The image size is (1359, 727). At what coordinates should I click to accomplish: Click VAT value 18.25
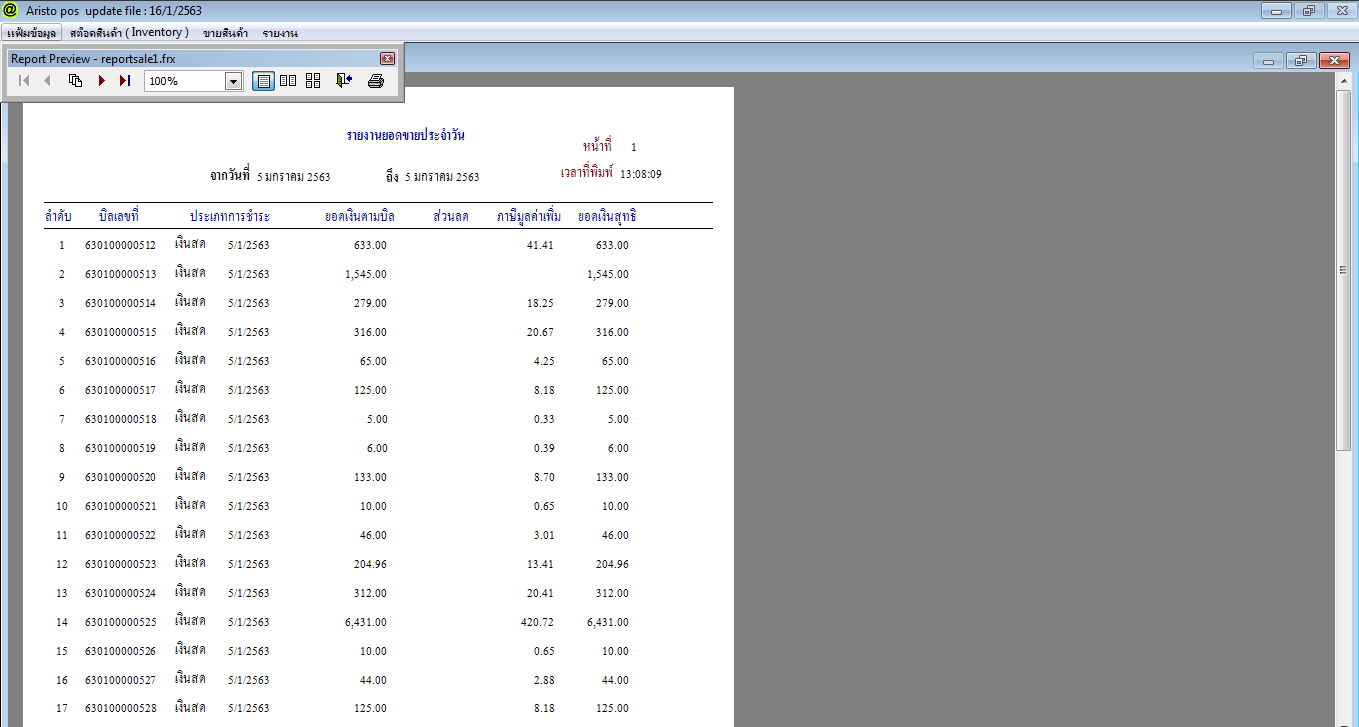(540, 303)
